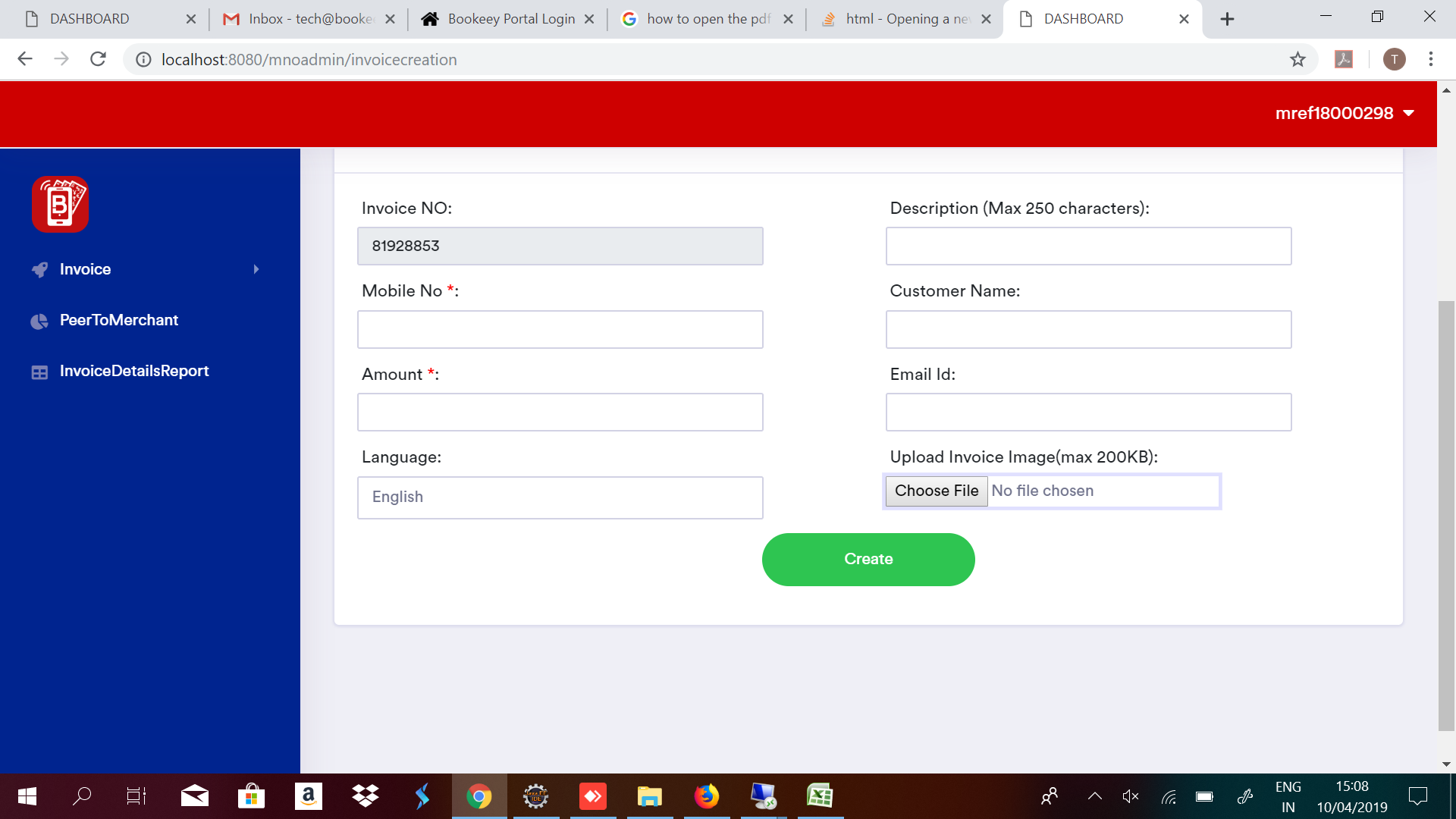The height and width of the screenshot is (819, 1456).
Task: Open Chrome's three-dot menu
Action: 1430,59
